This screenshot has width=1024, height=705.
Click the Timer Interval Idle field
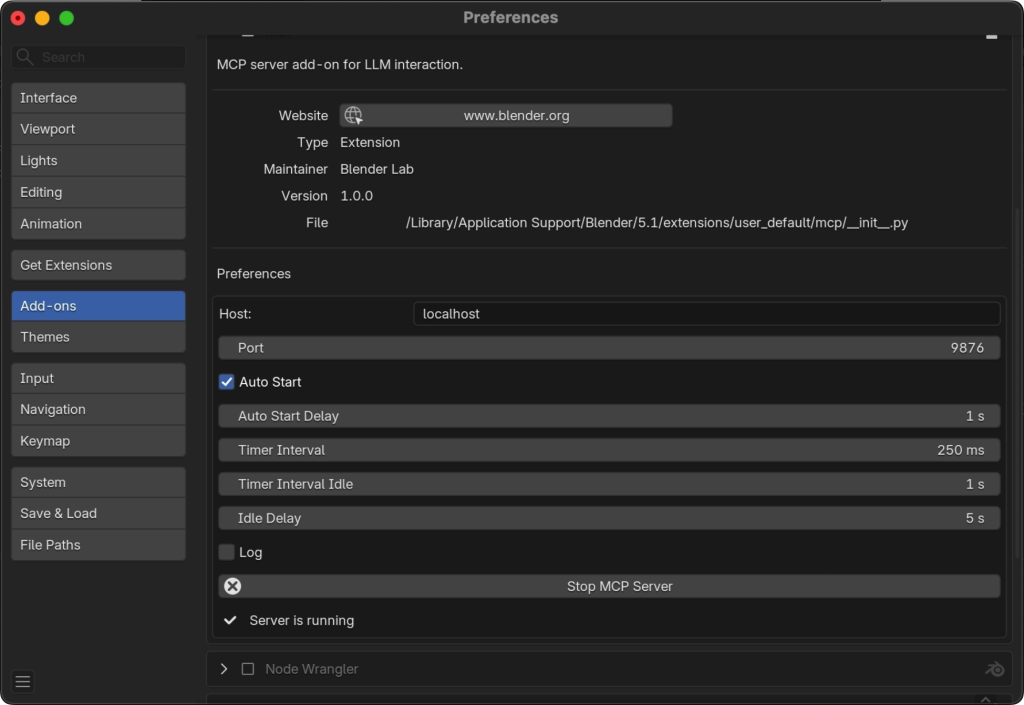click(x=609, y=484)
